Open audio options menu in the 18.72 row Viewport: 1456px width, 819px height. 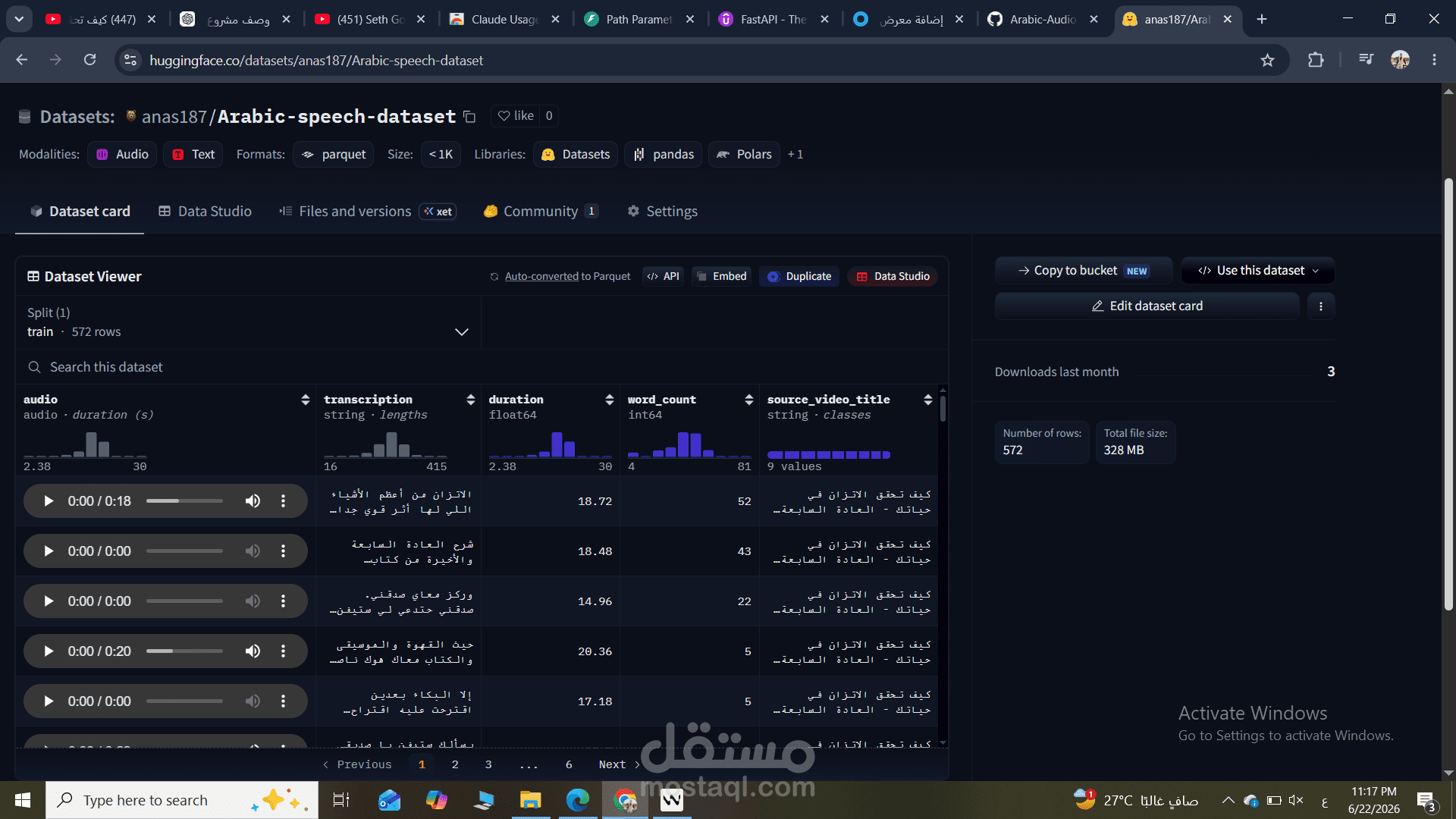coord(284,501)
